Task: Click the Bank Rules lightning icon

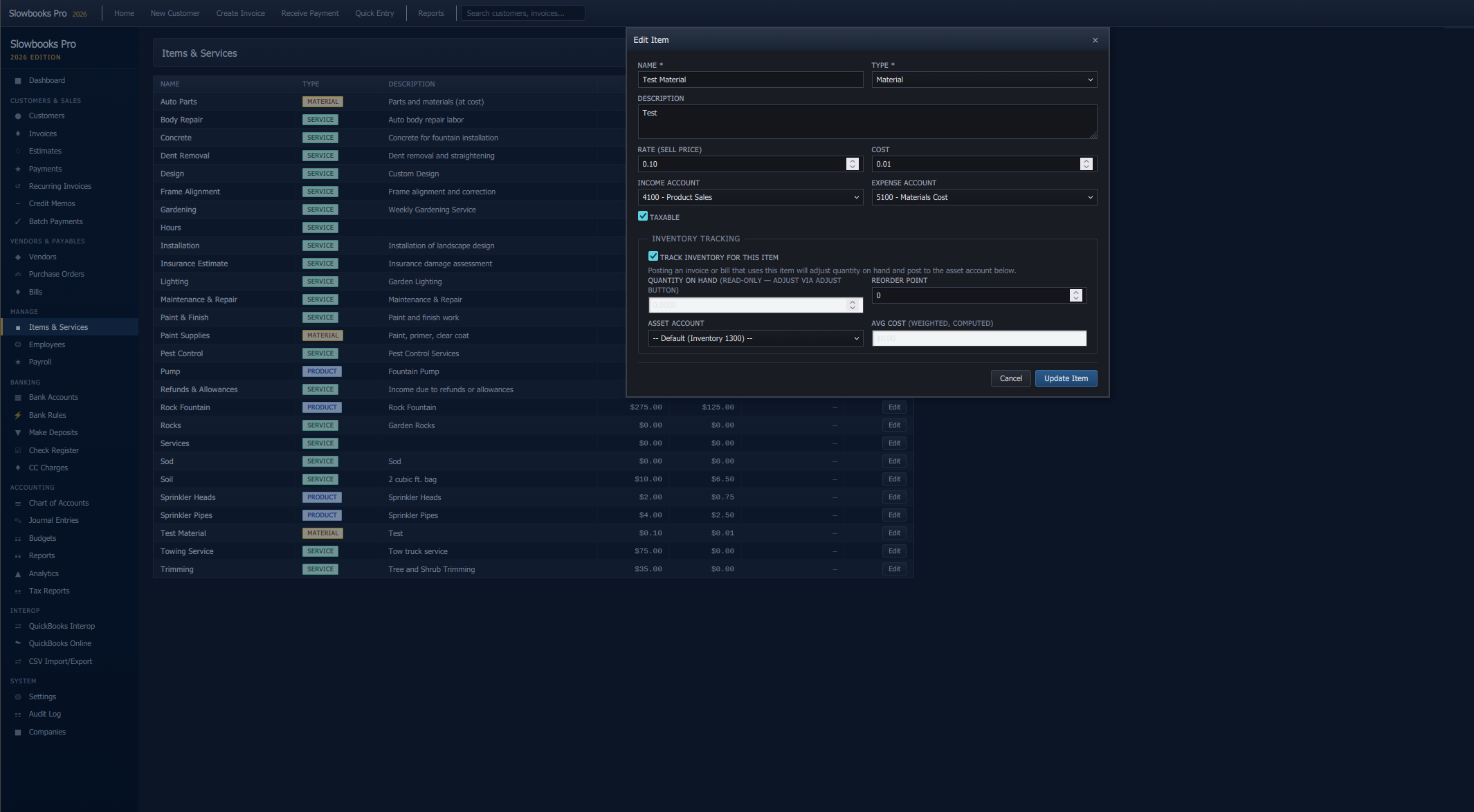Action: (18, 416)
